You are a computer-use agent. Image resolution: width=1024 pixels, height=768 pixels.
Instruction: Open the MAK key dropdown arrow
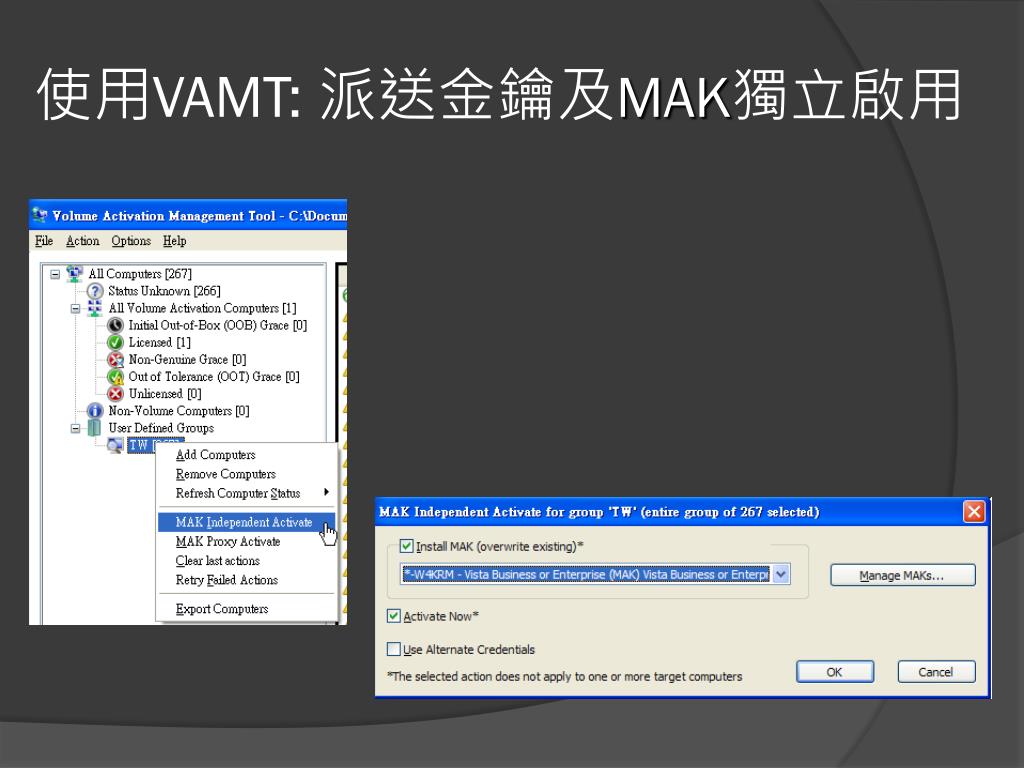pyautogui.click(x=781, y=574)
